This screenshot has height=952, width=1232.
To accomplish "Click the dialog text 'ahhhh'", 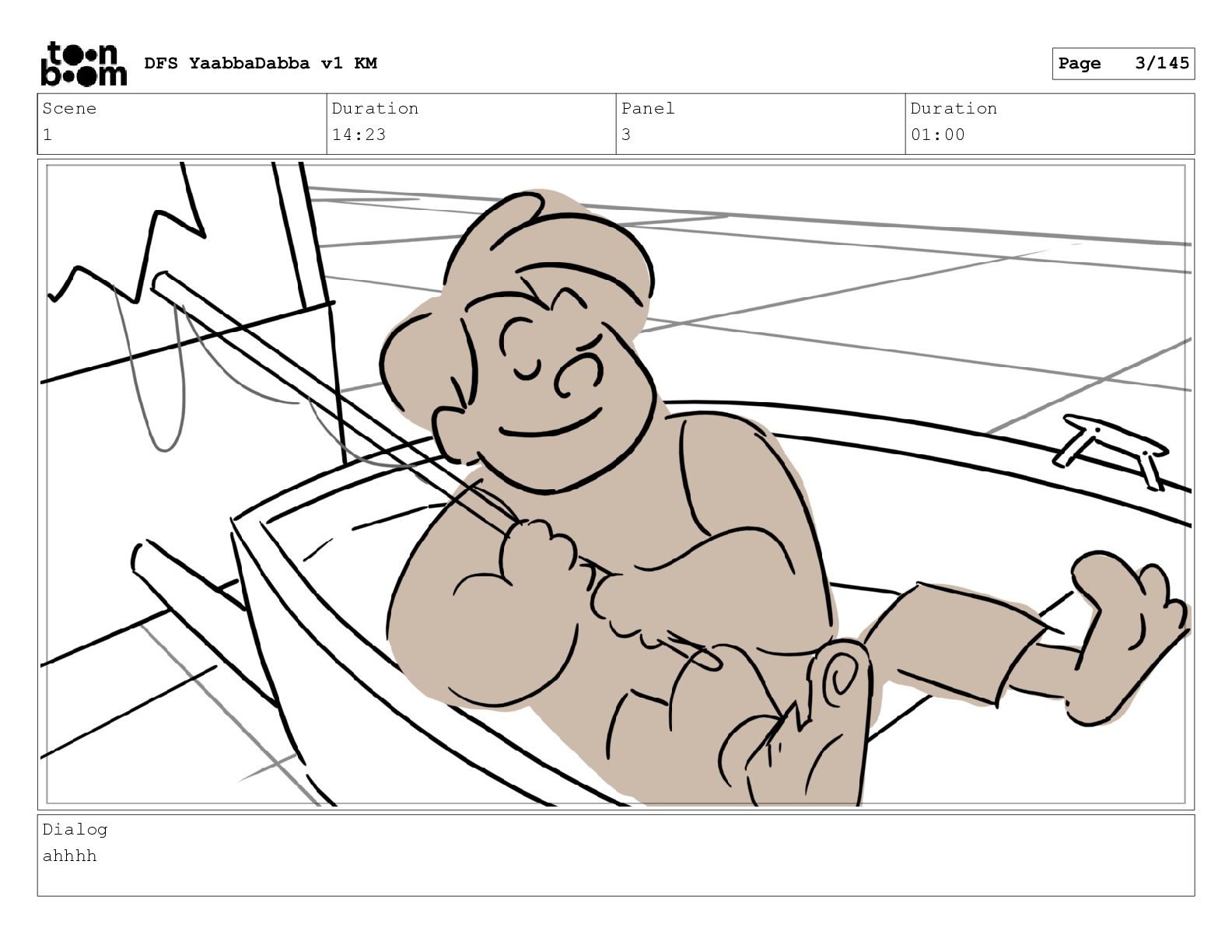I will point(69,856).
